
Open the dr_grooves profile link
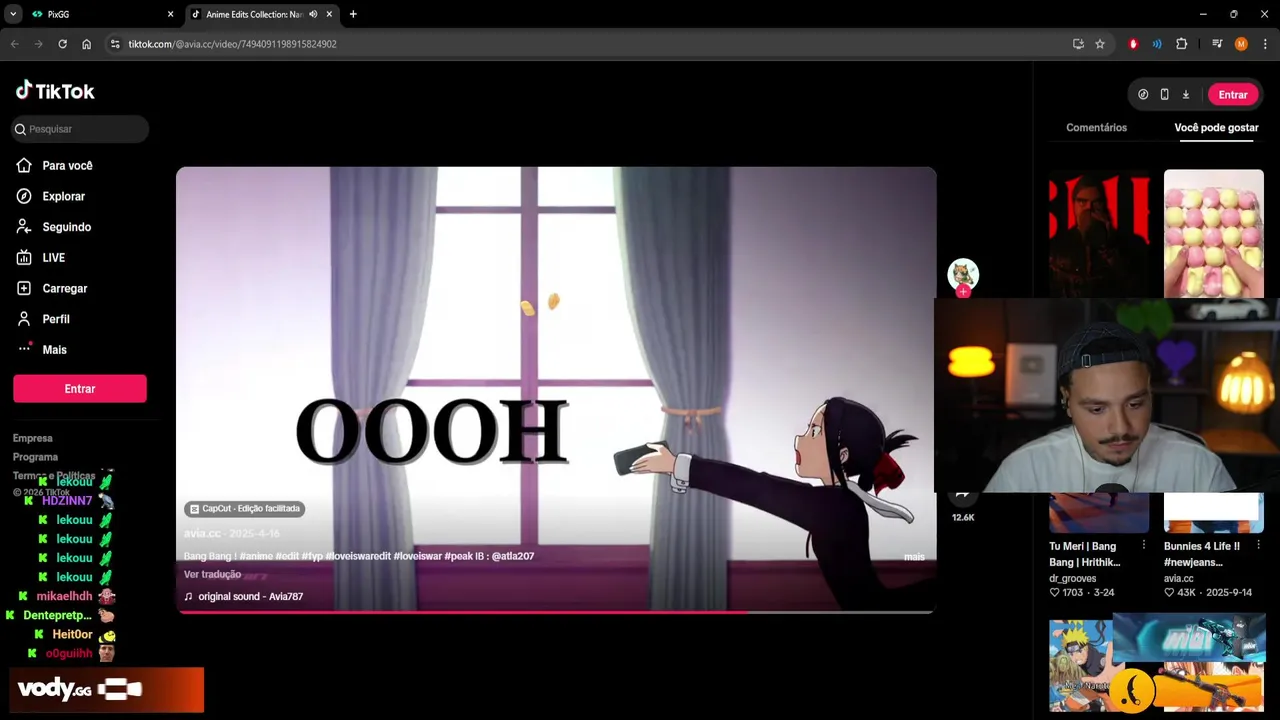click(x=1073, y=579)
